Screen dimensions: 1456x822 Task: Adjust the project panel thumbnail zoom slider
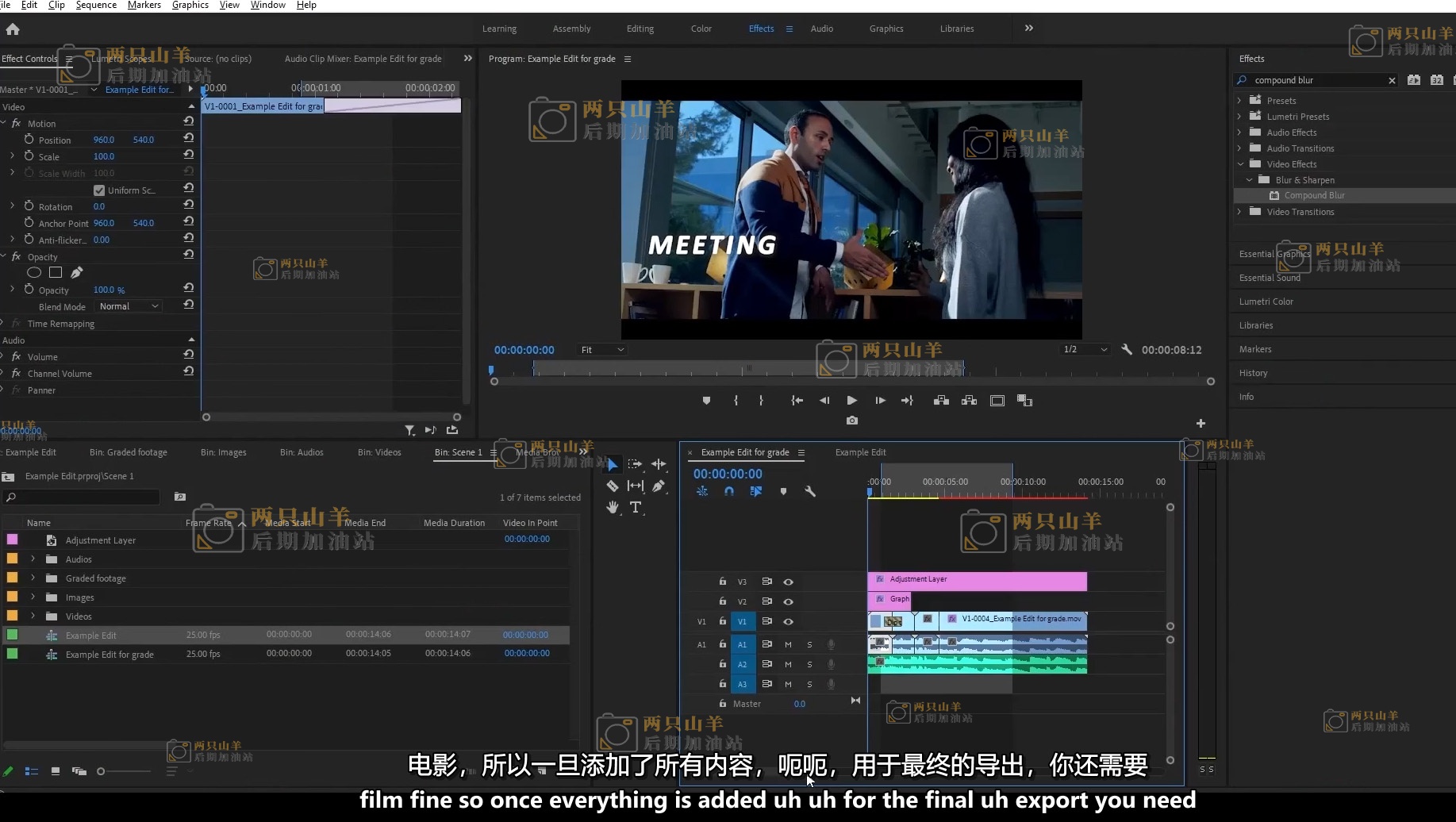[102, 771]
